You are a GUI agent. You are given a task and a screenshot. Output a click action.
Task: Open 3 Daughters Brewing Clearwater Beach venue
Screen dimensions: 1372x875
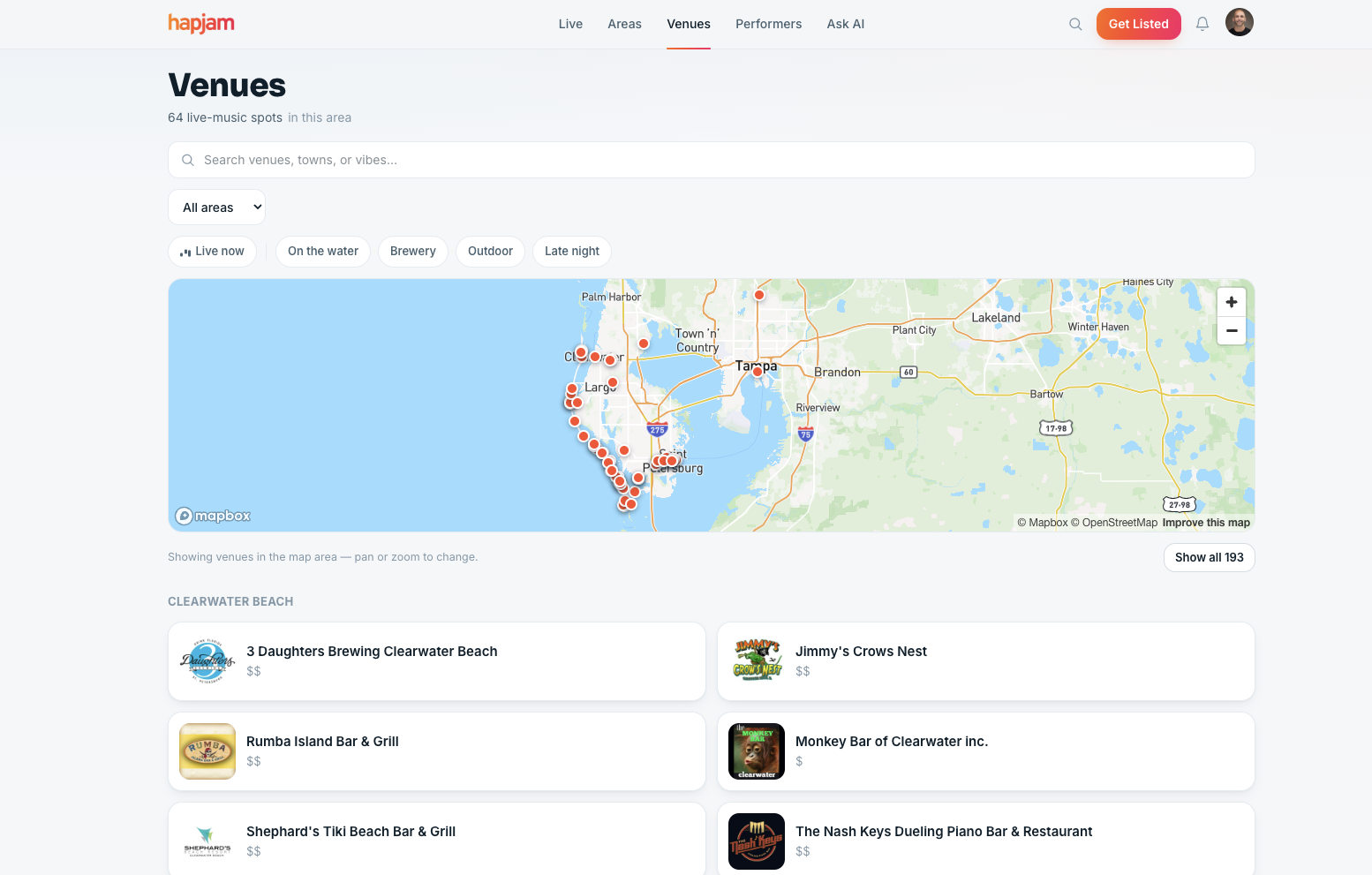click(437, 661)
